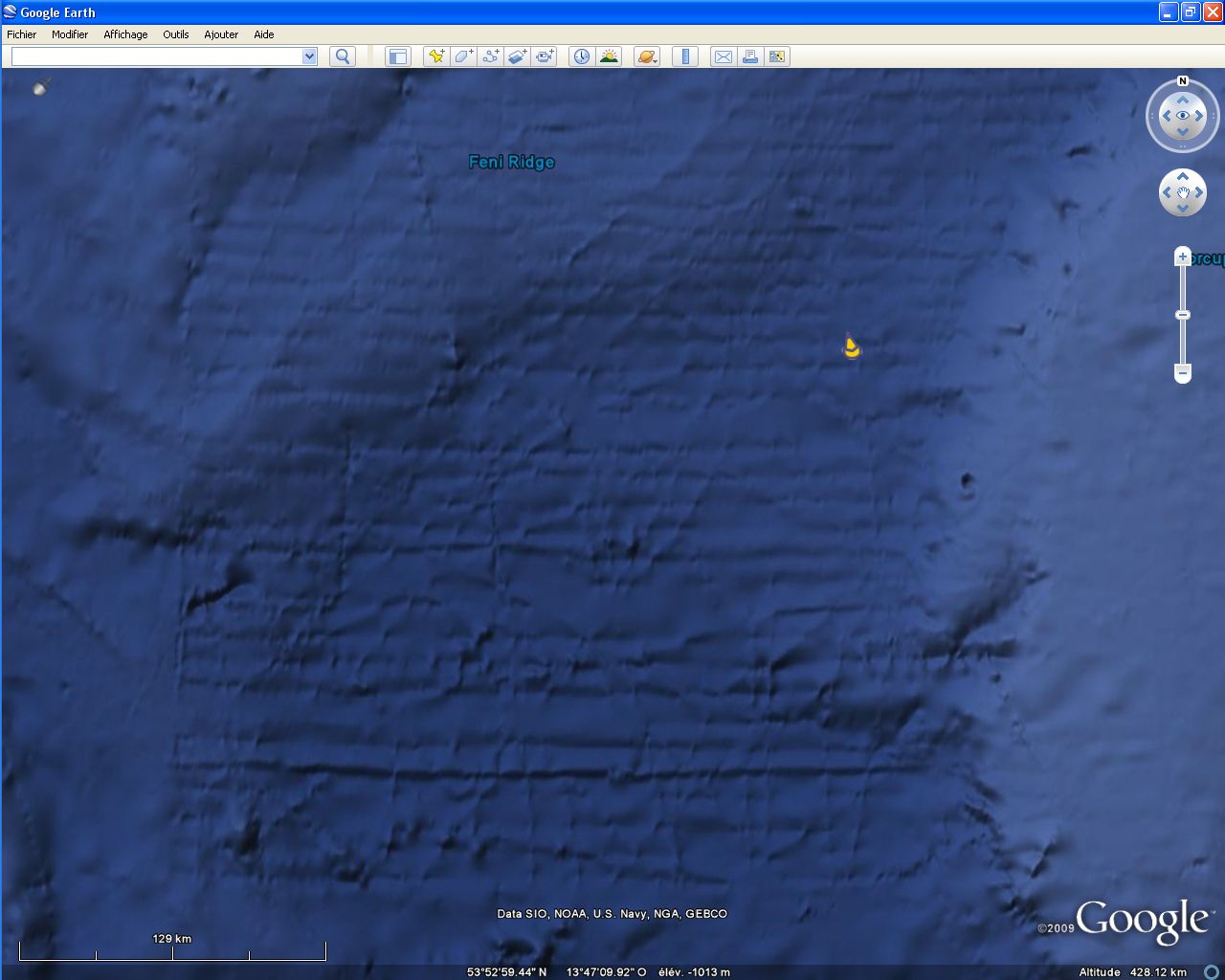Open the Modifier menu
The width and height of the screenshot is (1225, 980).
(x=70, y=34)
